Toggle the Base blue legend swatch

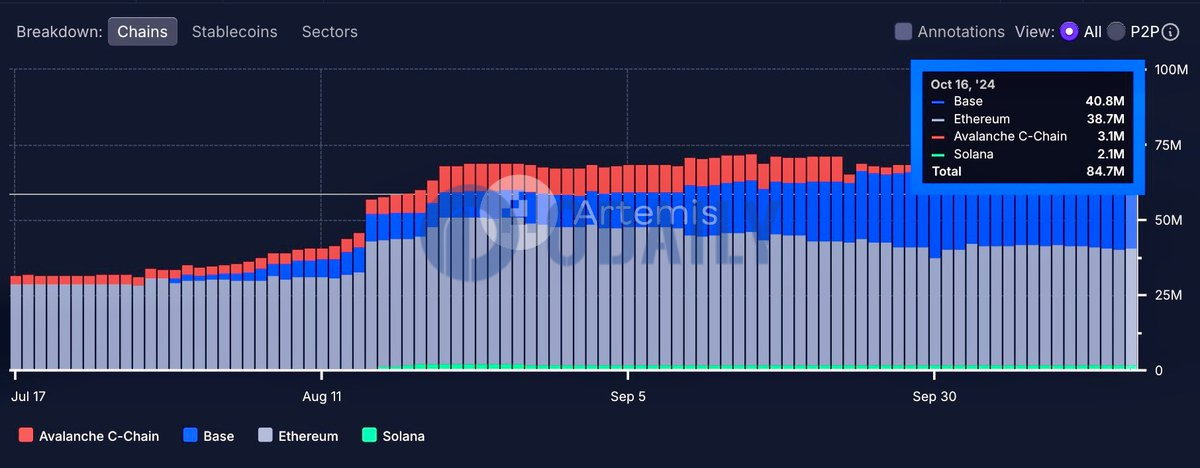click(190, 436)
